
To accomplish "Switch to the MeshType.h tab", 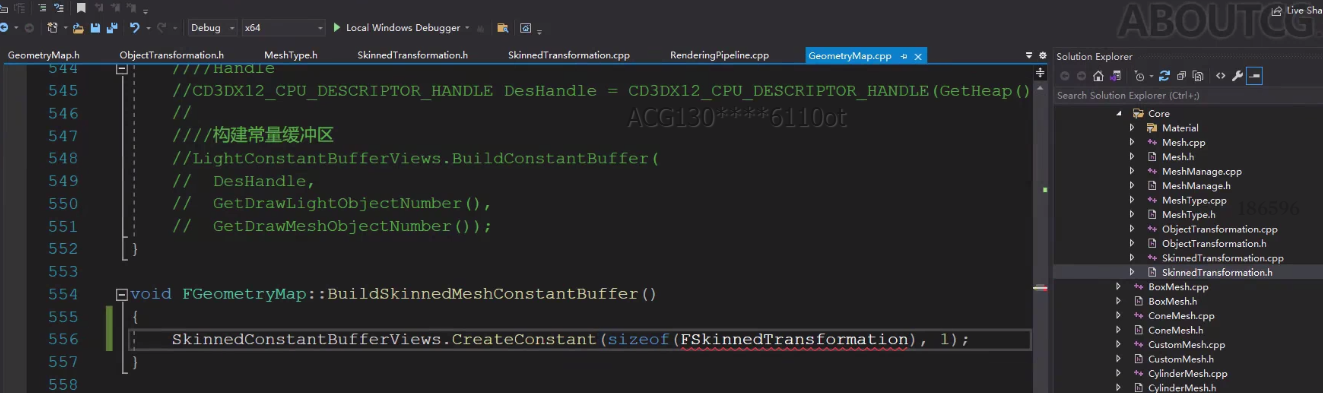I will coord(290,56).
